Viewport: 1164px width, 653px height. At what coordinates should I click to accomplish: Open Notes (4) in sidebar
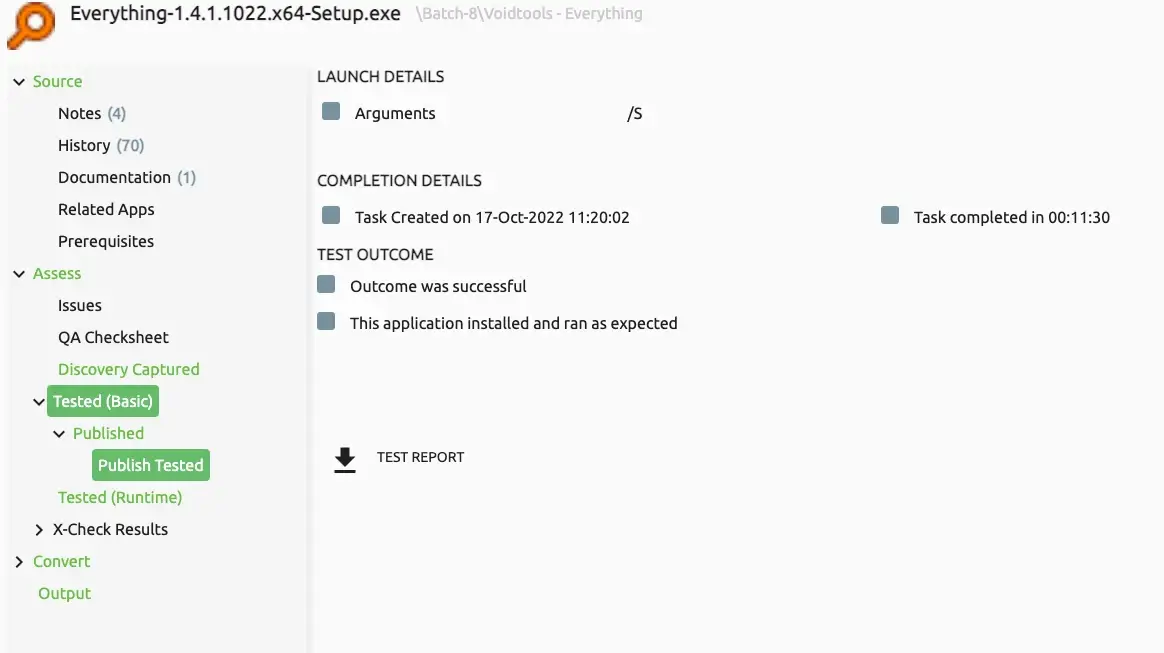click(x=92, y=114)
